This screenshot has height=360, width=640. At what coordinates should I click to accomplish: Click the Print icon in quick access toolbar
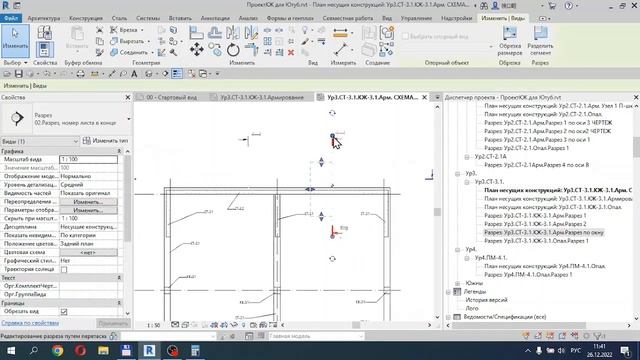(x=80, y=74)
